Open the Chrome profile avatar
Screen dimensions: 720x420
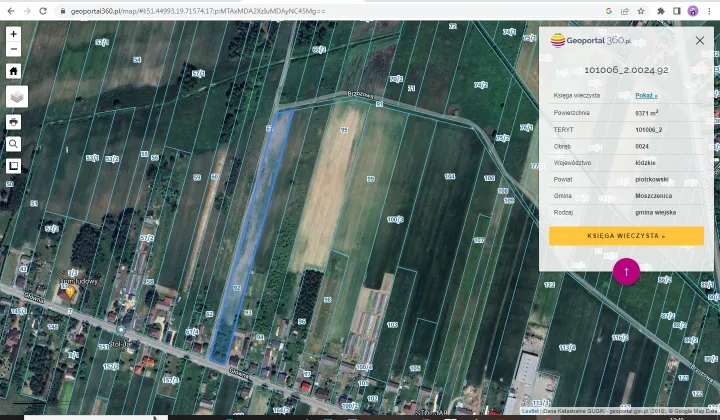pos(692,11)
